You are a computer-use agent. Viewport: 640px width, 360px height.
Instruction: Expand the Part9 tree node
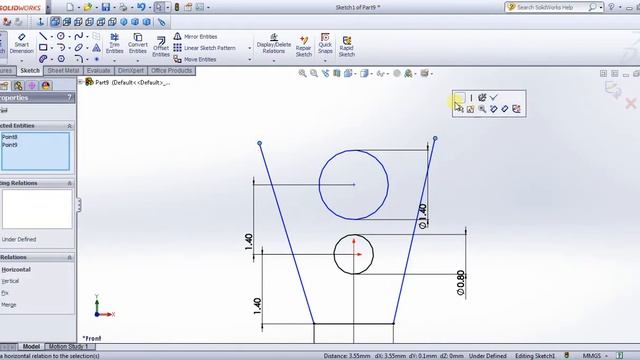[80, 82]
